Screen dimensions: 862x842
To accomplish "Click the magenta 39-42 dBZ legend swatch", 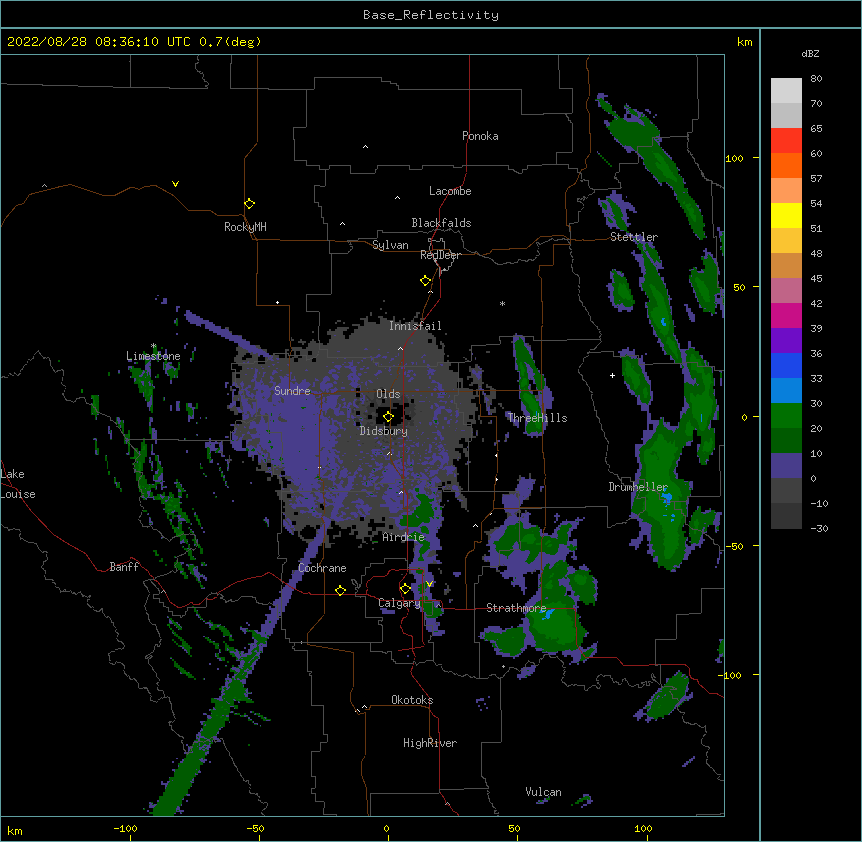I will pyautogui.click(x=786, y=315).
